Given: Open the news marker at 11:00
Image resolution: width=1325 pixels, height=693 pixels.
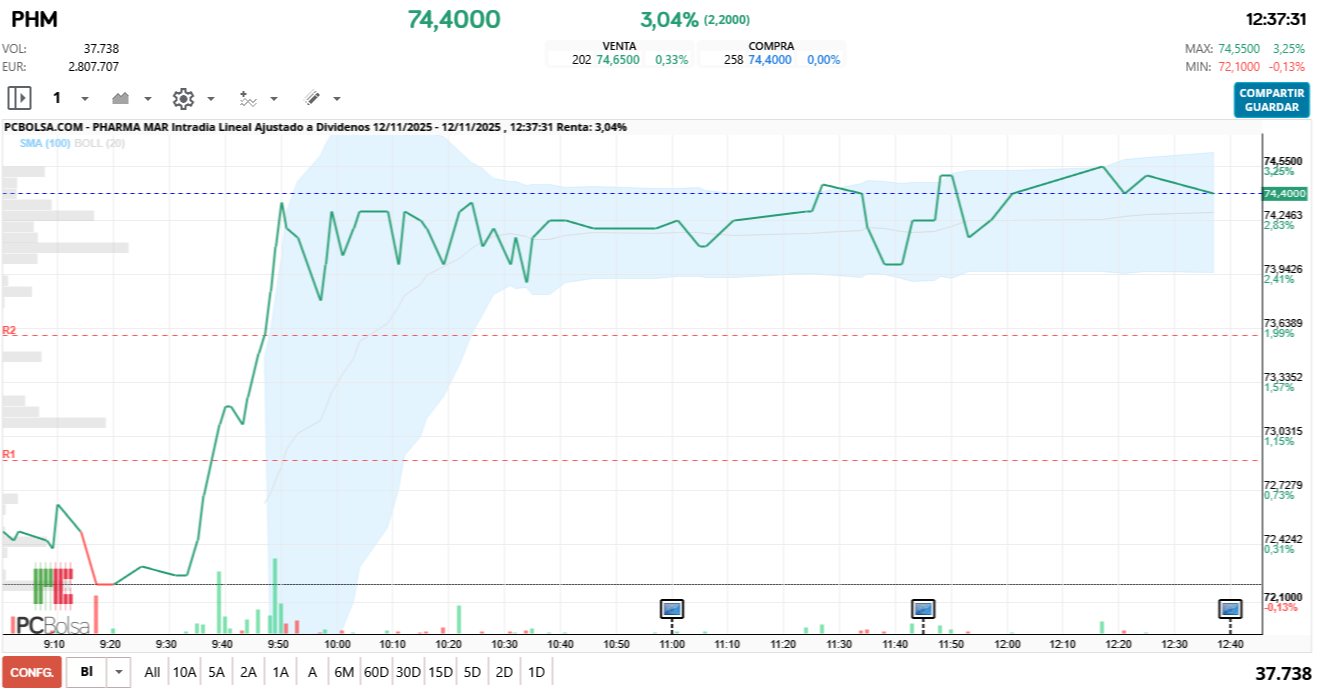Looking at the screenshot, I should coord(672,608).
